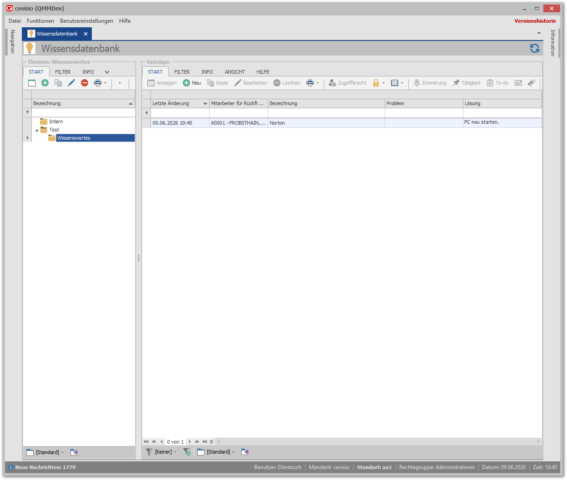Click the orange lock icon

click(376, 83)
